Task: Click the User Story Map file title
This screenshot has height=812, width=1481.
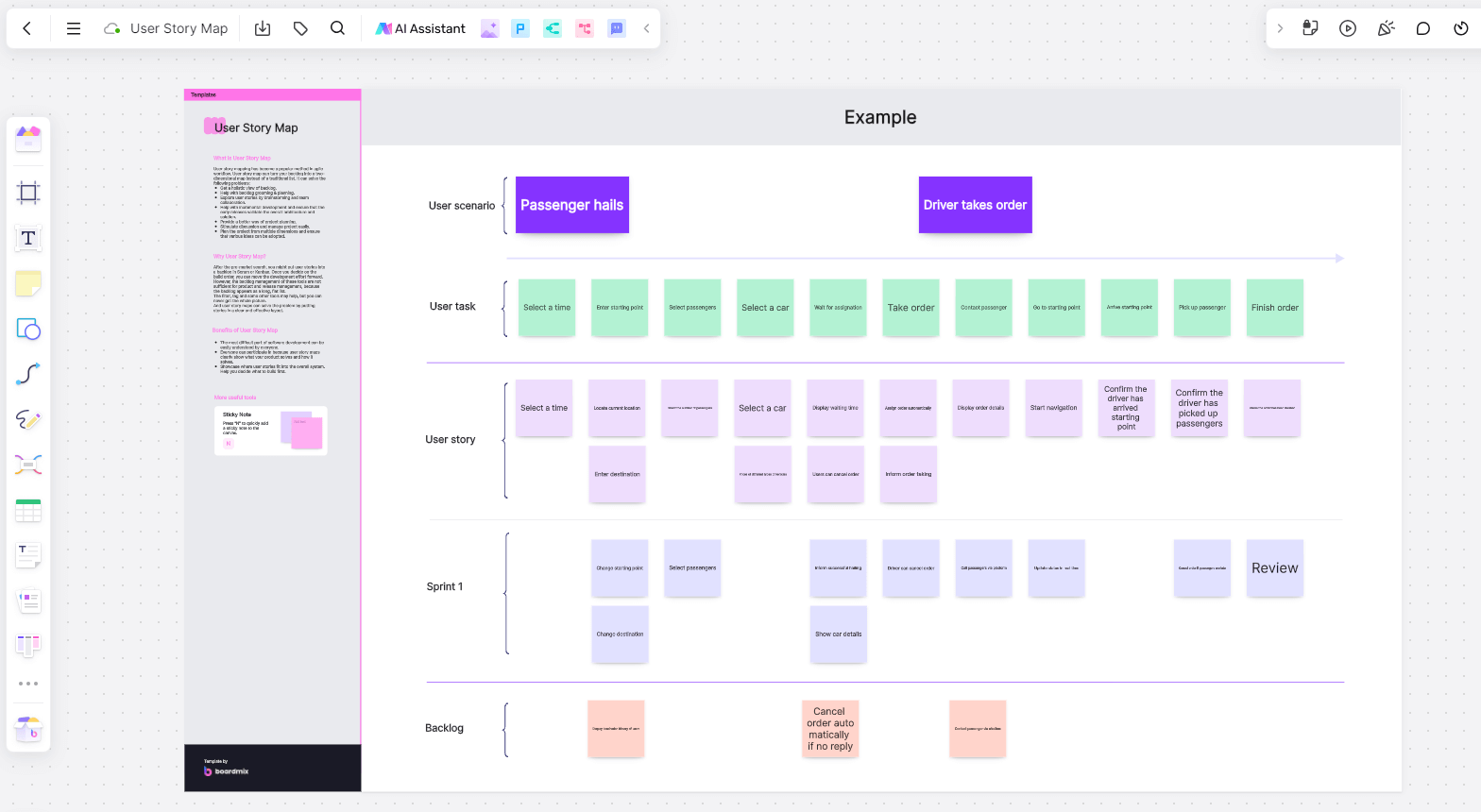Action: click(x=179, y=28)
